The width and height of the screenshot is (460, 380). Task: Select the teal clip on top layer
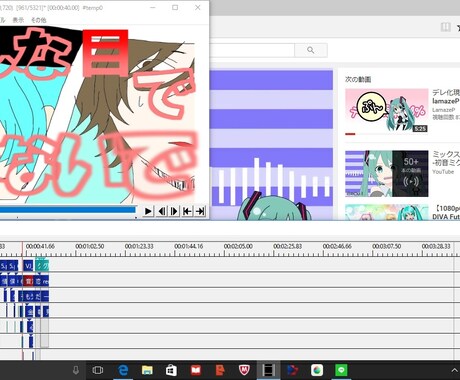click(x=42, y=266)
